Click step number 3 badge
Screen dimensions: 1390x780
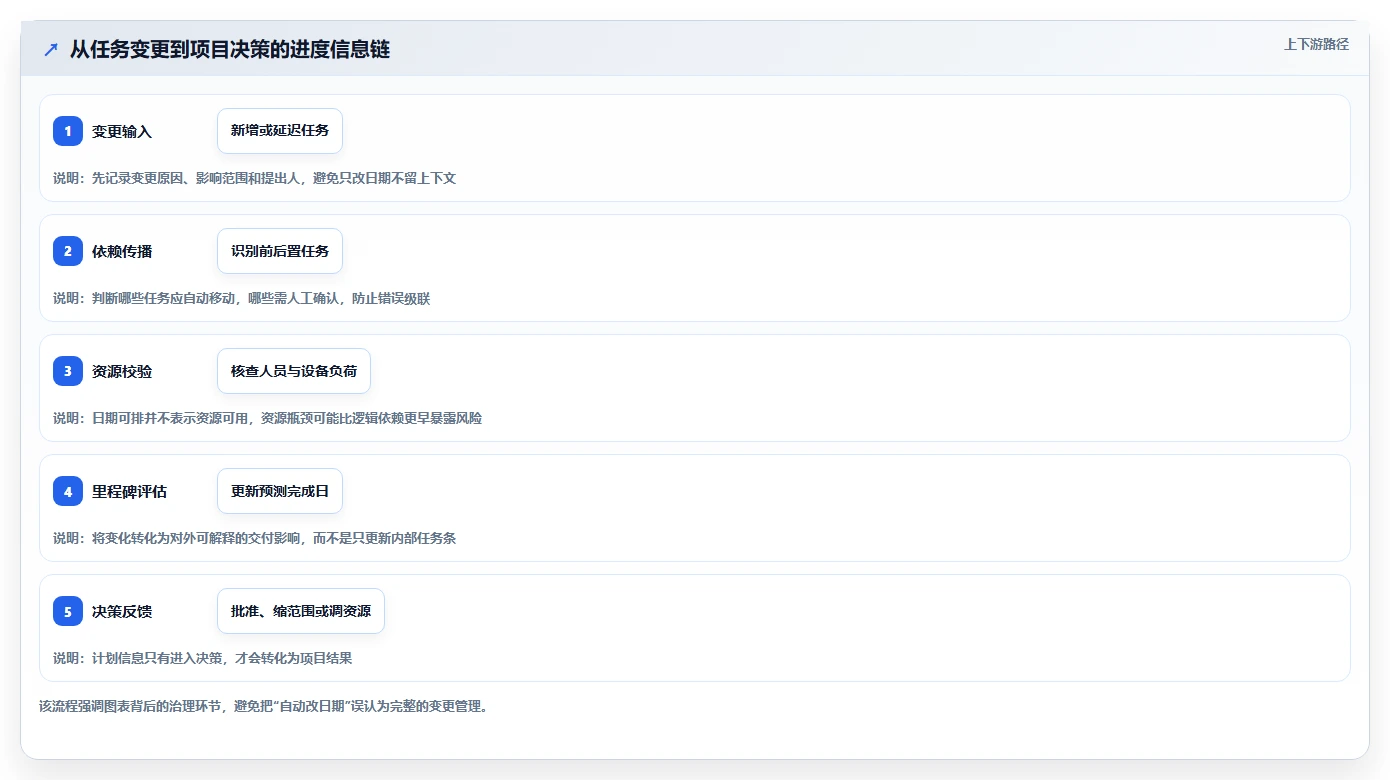pos(68,371)
